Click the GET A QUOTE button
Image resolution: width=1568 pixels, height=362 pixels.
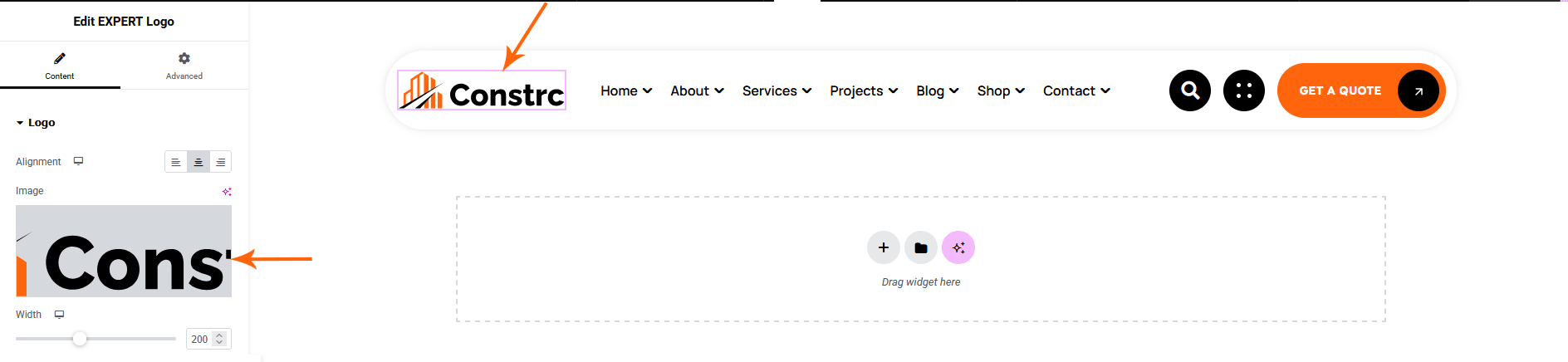1340,90
